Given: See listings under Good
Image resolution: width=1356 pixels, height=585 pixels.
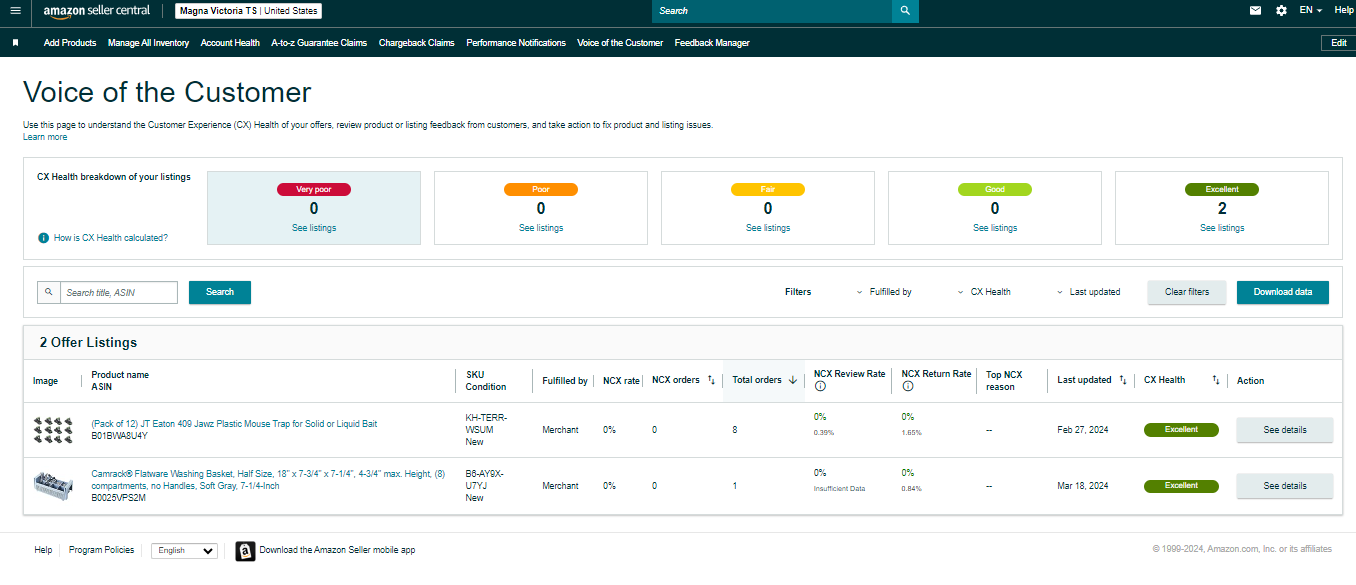Looking at the screenshot, I should 995,228.
